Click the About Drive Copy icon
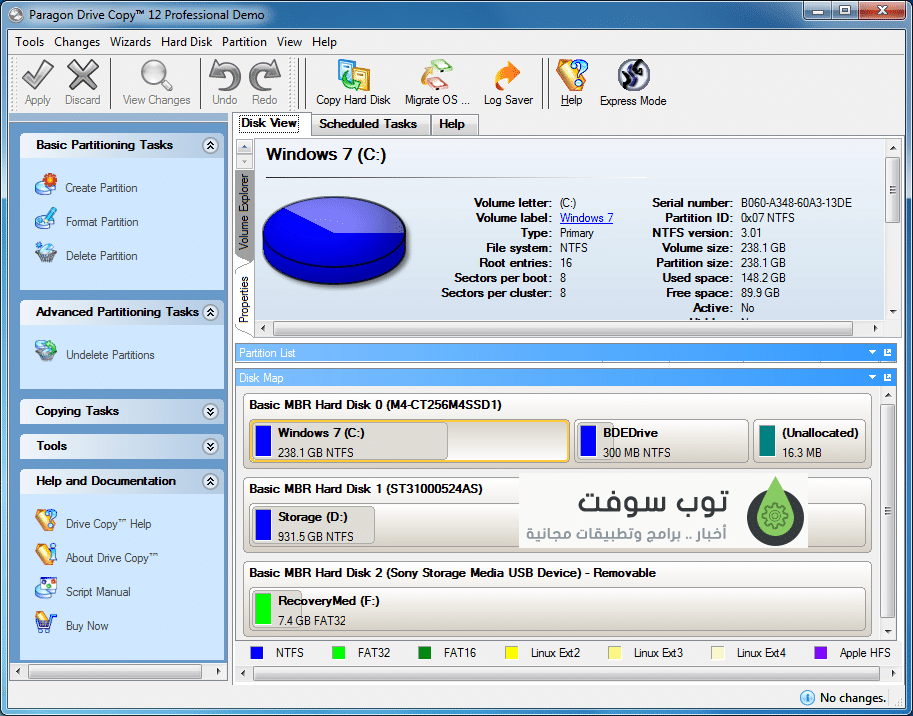913x716 pixels. click(46, 555)
